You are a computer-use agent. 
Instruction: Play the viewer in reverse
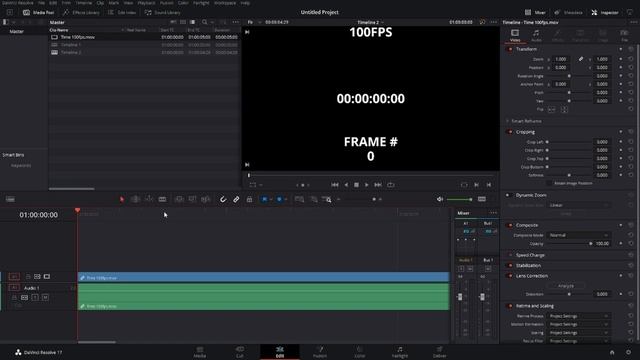346,185
